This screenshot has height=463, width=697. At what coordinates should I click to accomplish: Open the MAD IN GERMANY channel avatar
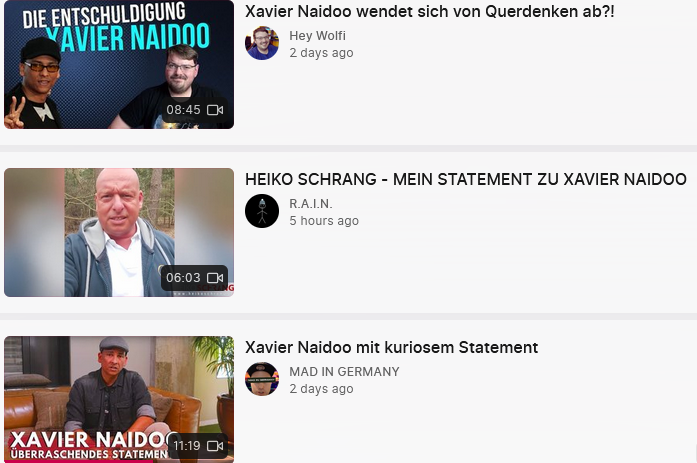[262, 379]
